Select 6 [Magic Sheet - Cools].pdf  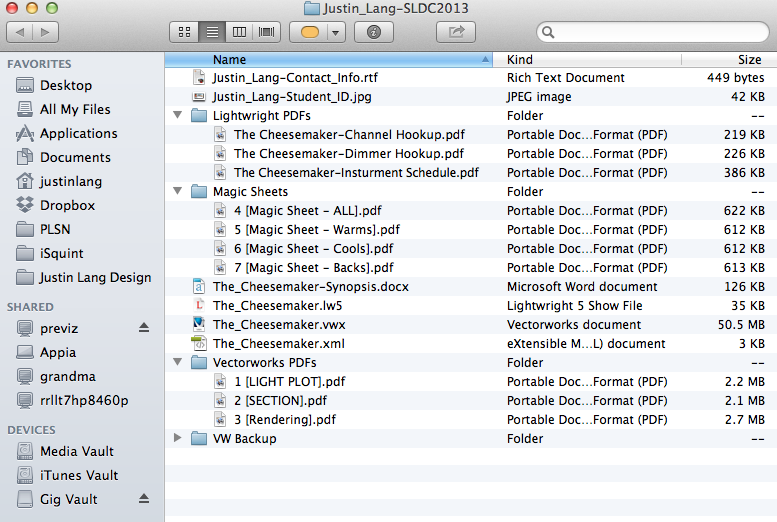pyautogui.click(x=314, y=248)
